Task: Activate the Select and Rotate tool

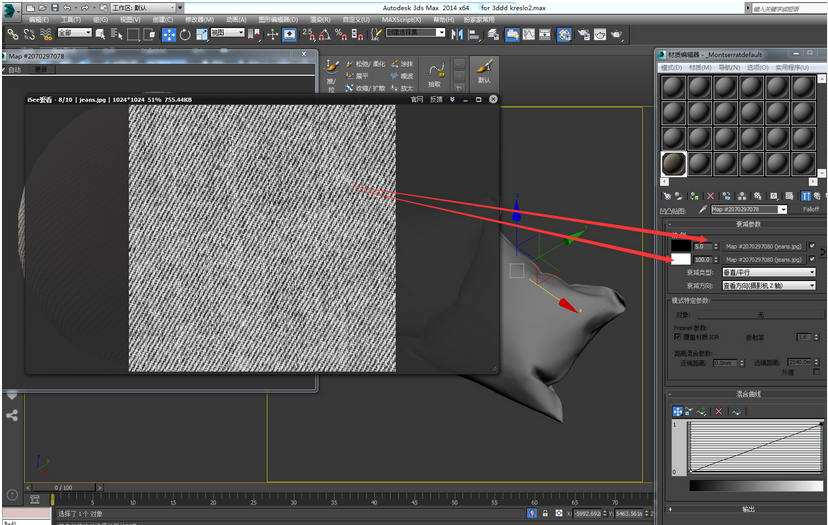Action: [x=185, y=34]
